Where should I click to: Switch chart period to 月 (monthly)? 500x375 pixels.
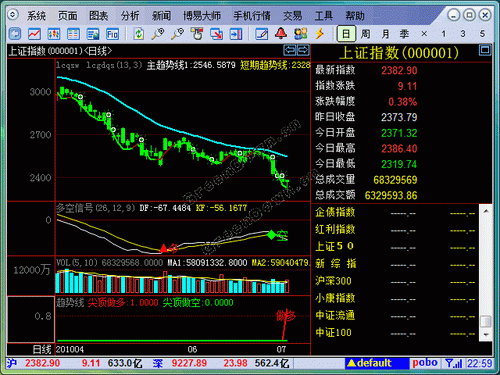click(385, 34)
